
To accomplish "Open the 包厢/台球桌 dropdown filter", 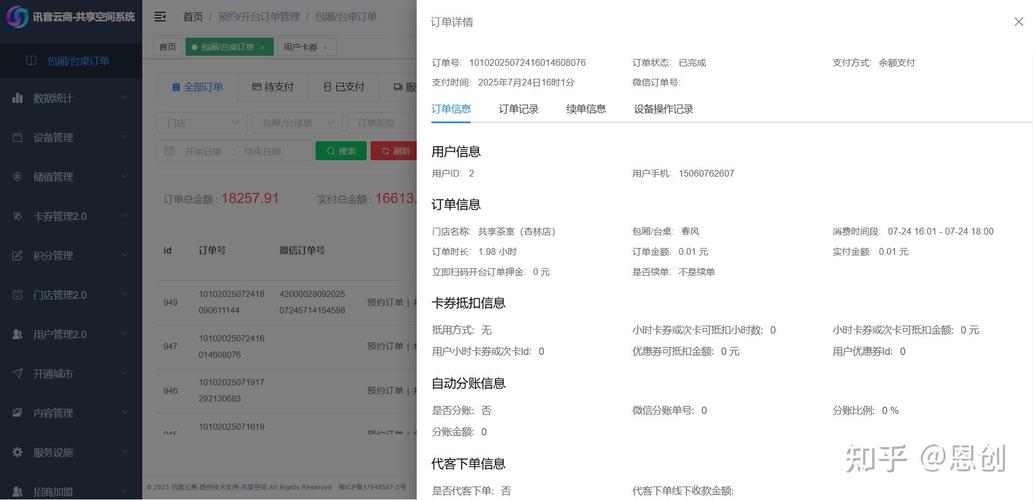I will [297, 123].
